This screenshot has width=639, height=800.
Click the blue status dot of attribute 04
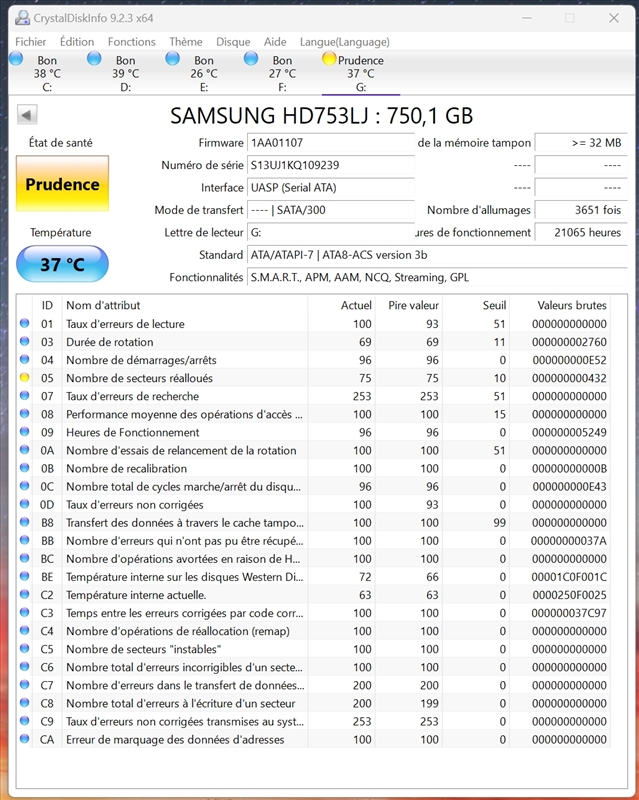tap(24, 359)
